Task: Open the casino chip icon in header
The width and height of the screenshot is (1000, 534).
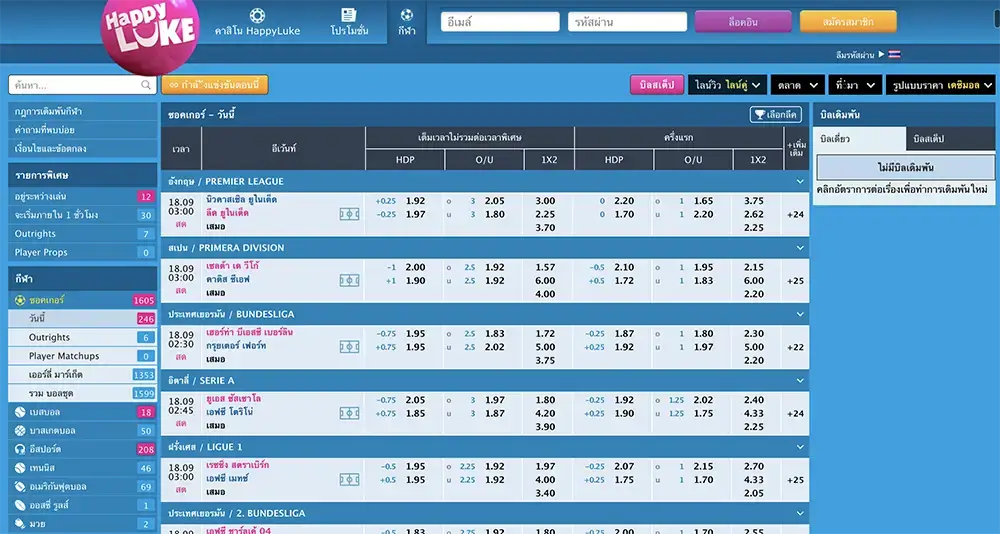Action: coord(257,15)
